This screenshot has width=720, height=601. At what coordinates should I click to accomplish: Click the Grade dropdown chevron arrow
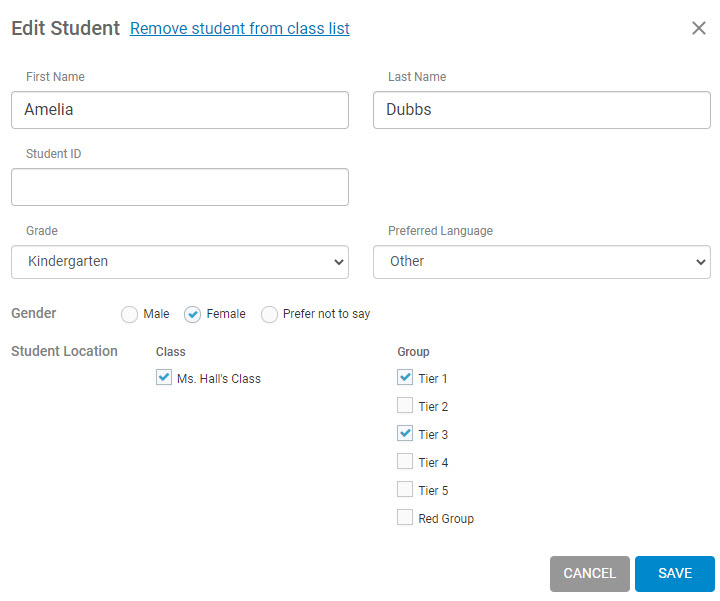(x=339, y=262)
